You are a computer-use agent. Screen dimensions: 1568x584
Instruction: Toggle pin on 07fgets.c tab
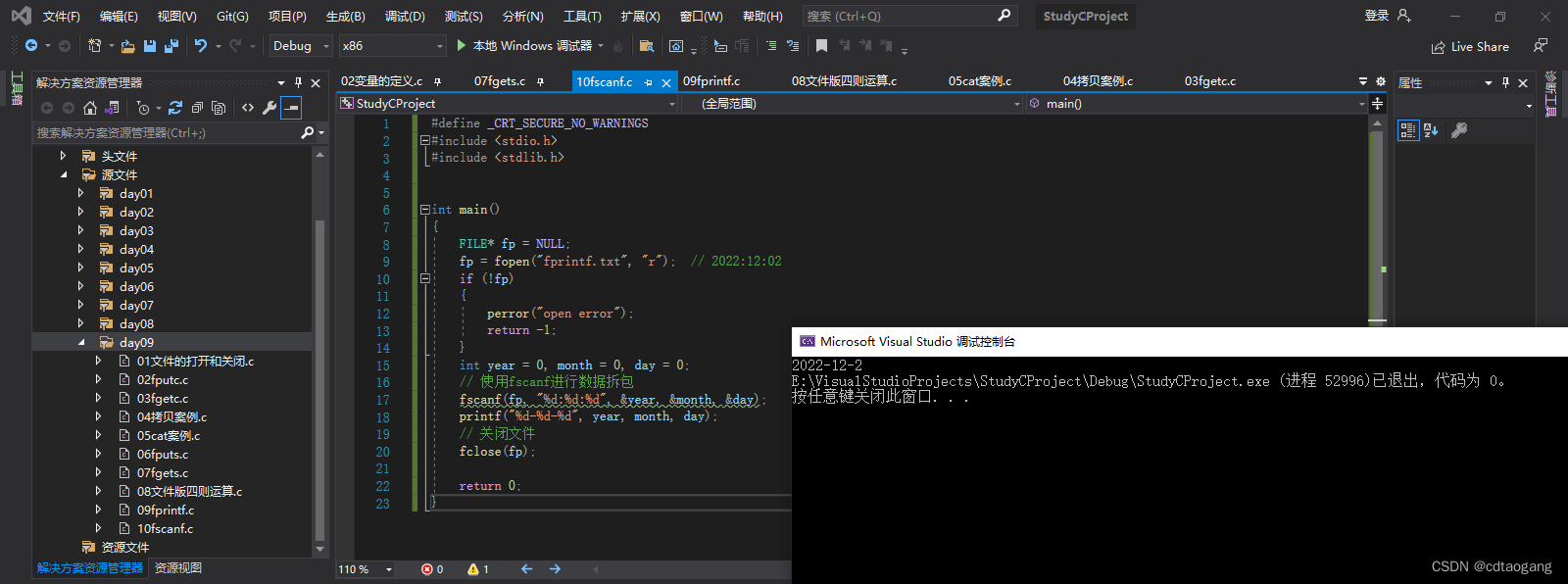point(540,82)
